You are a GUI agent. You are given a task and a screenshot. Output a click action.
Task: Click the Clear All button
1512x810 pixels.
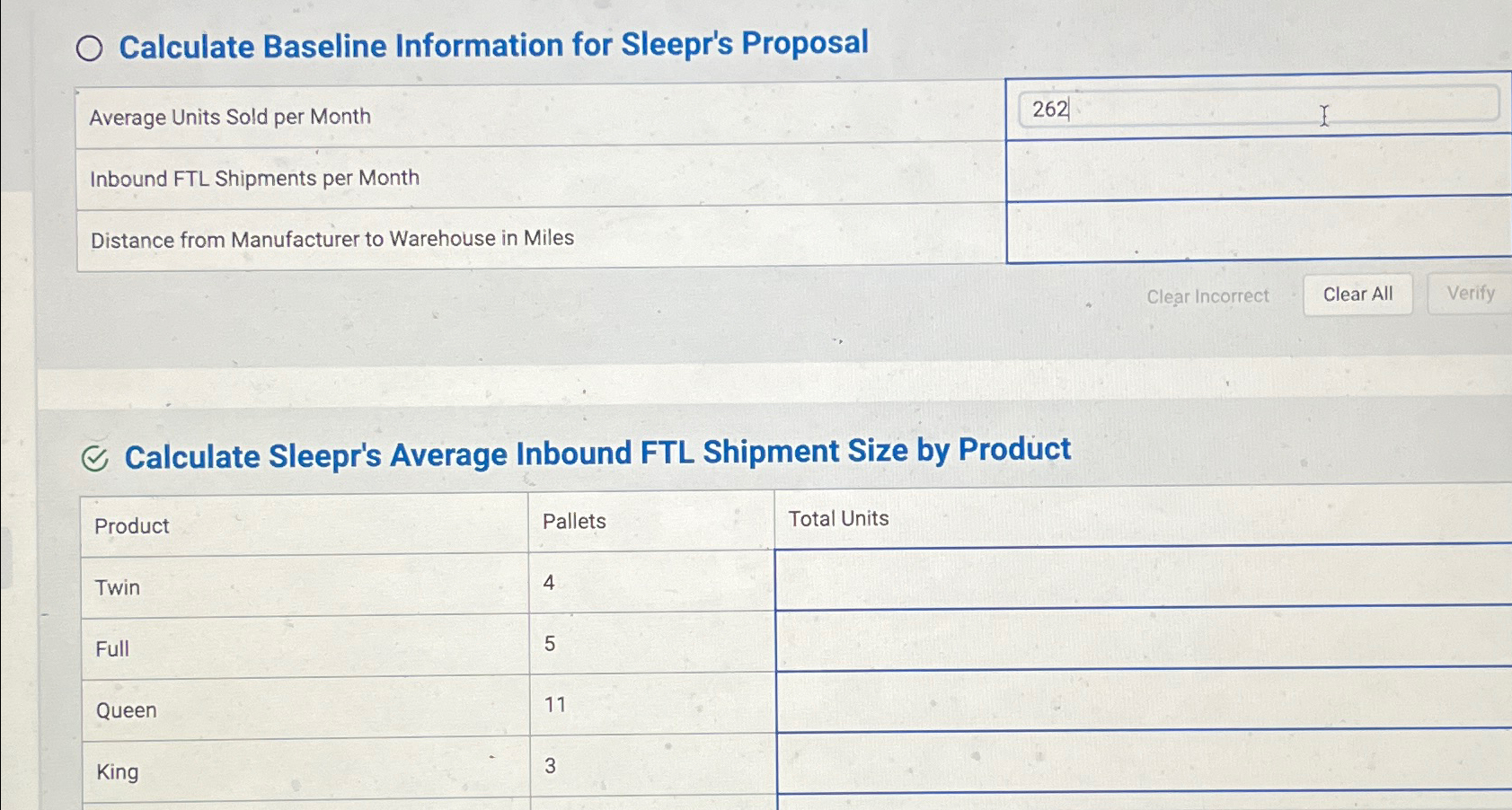tap(1357, 294)
